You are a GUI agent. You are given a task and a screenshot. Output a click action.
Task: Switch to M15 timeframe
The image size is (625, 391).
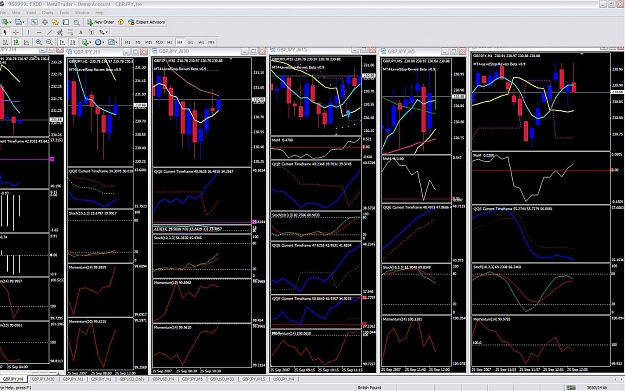coord(148,42)
